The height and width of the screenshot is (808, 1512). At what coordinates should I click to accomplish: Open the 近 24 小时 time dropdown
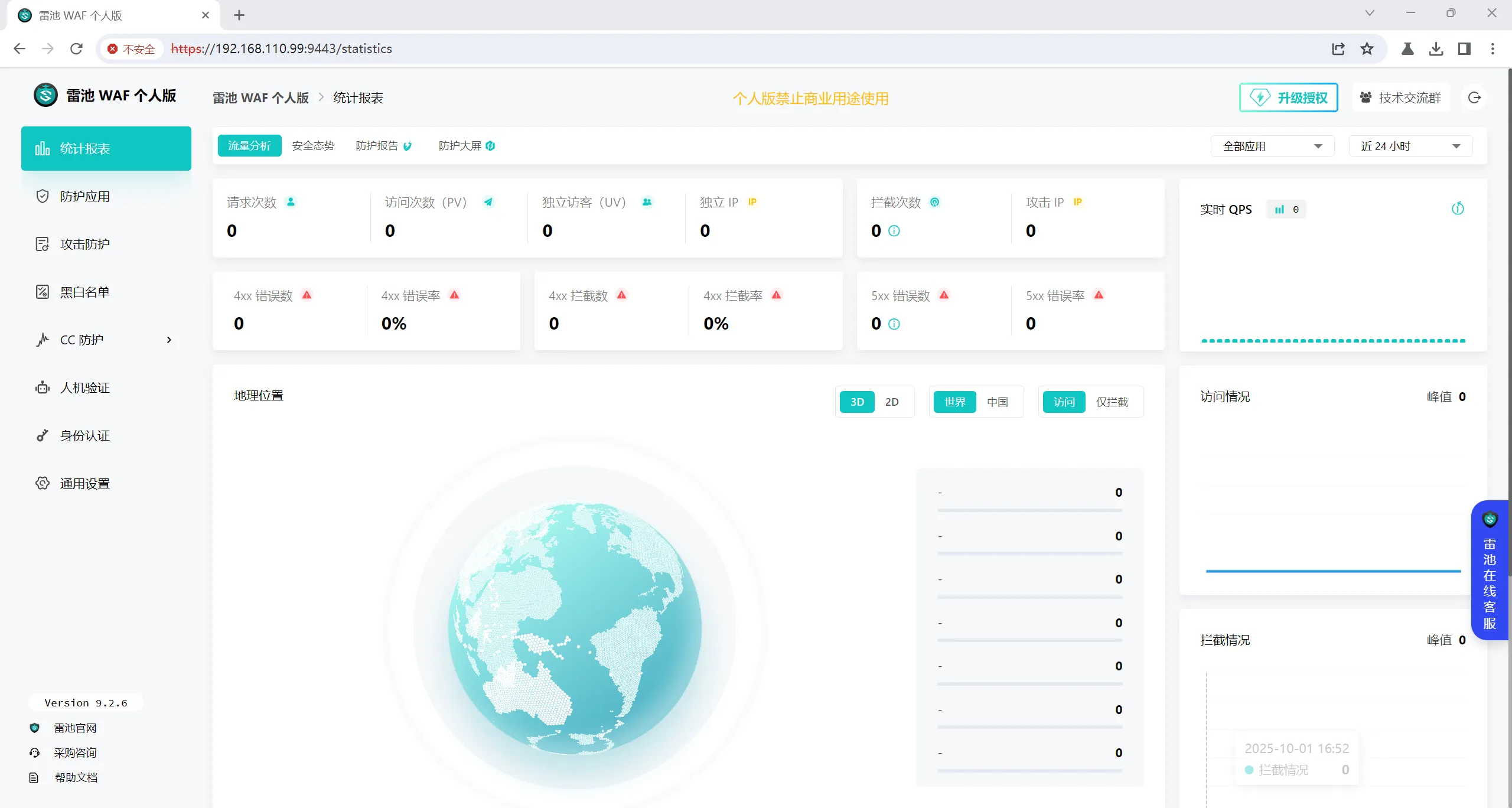pyautogui.click(x=1410, y=146)
